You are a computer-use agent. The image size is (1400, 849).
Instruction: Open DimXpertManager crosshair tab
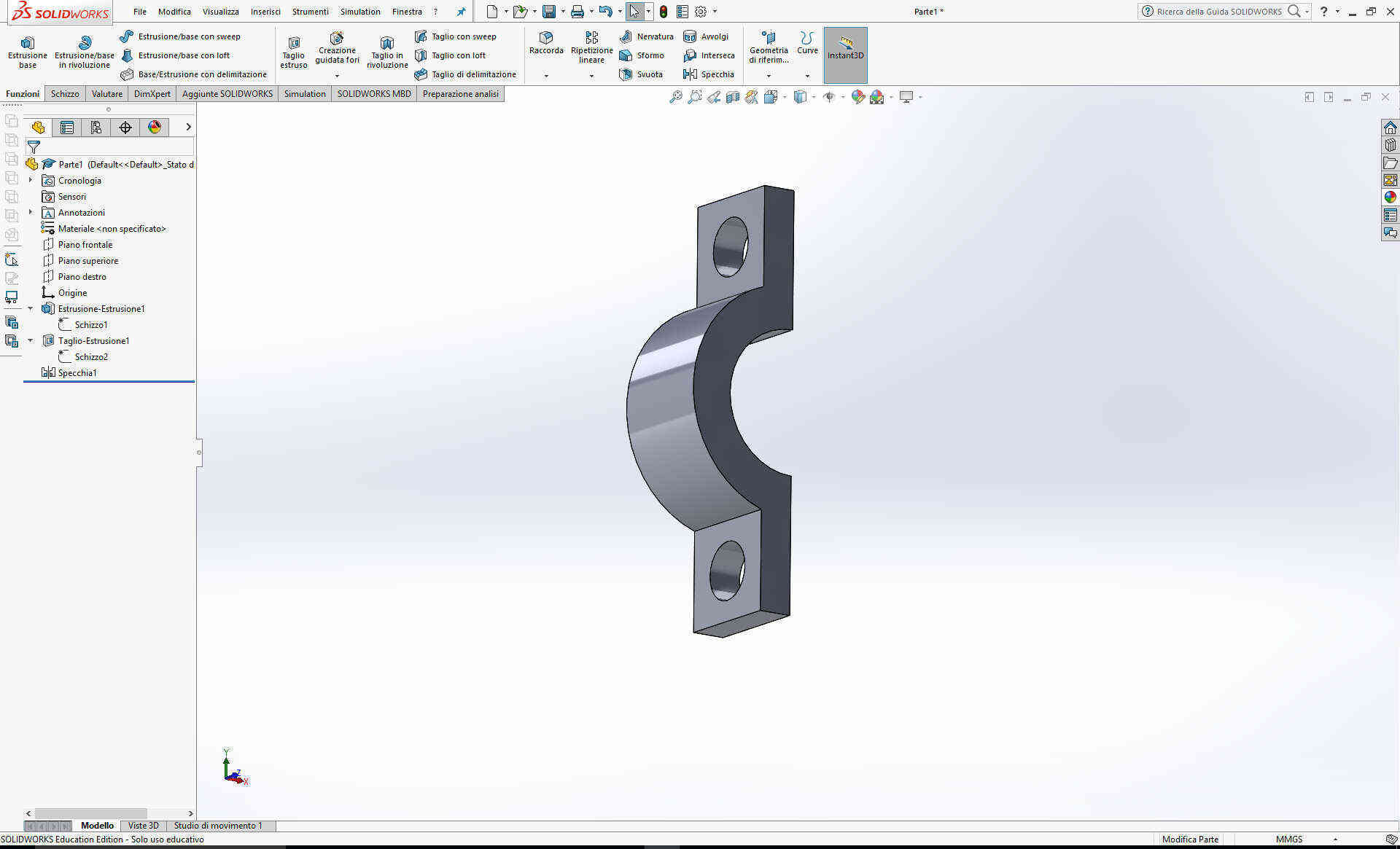(125, 128)
